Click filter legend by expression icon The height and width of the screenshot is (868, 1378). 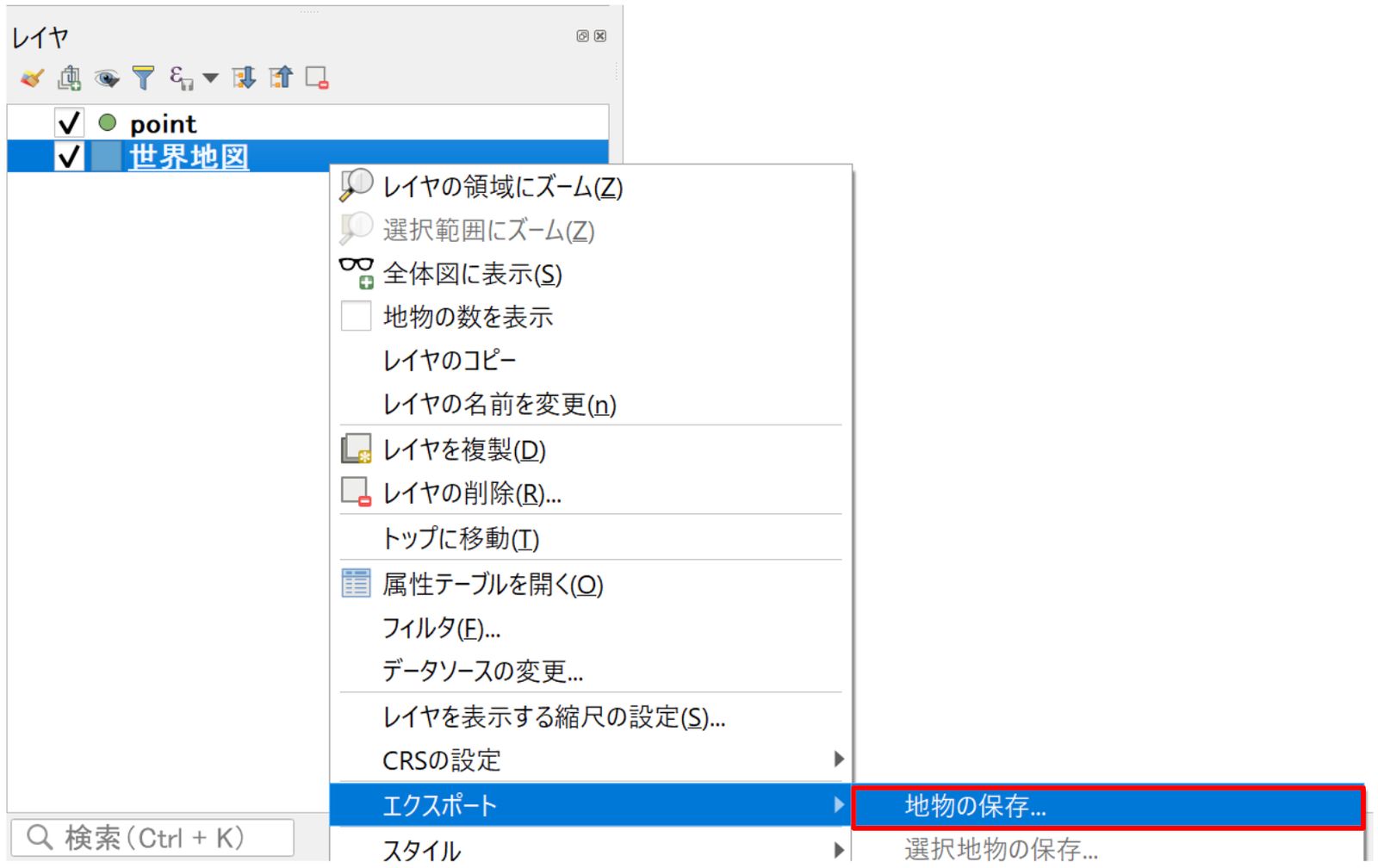pos(181,78)
